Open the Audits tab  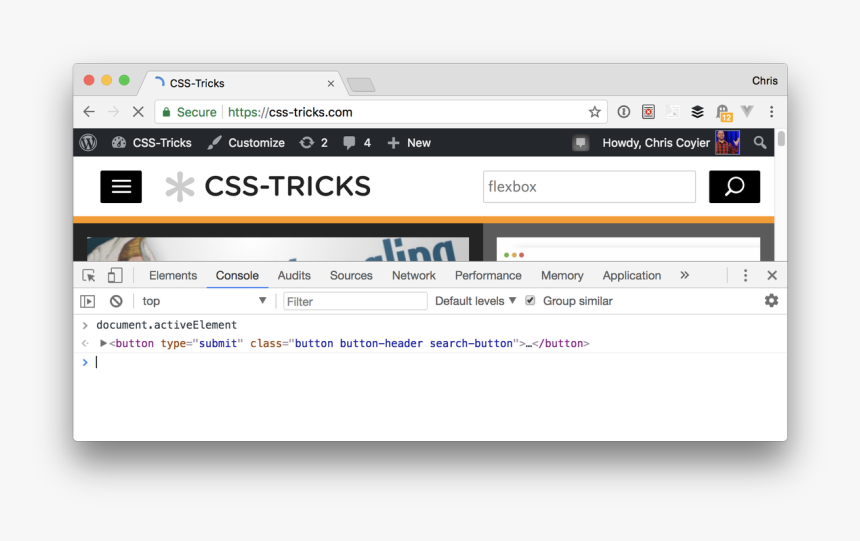point(294,275)
